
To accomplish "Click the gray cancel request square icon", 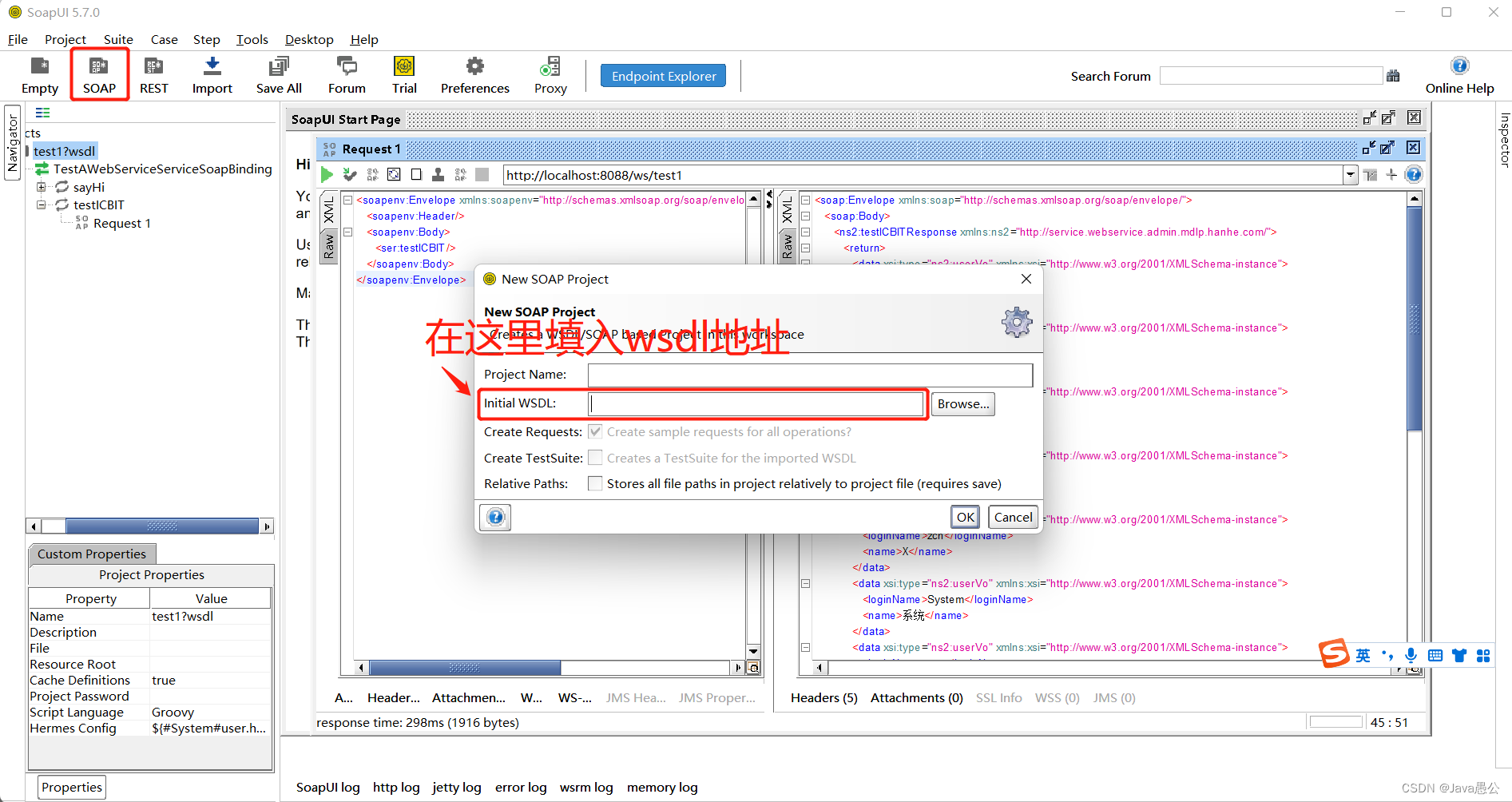I will pos(482,174).
